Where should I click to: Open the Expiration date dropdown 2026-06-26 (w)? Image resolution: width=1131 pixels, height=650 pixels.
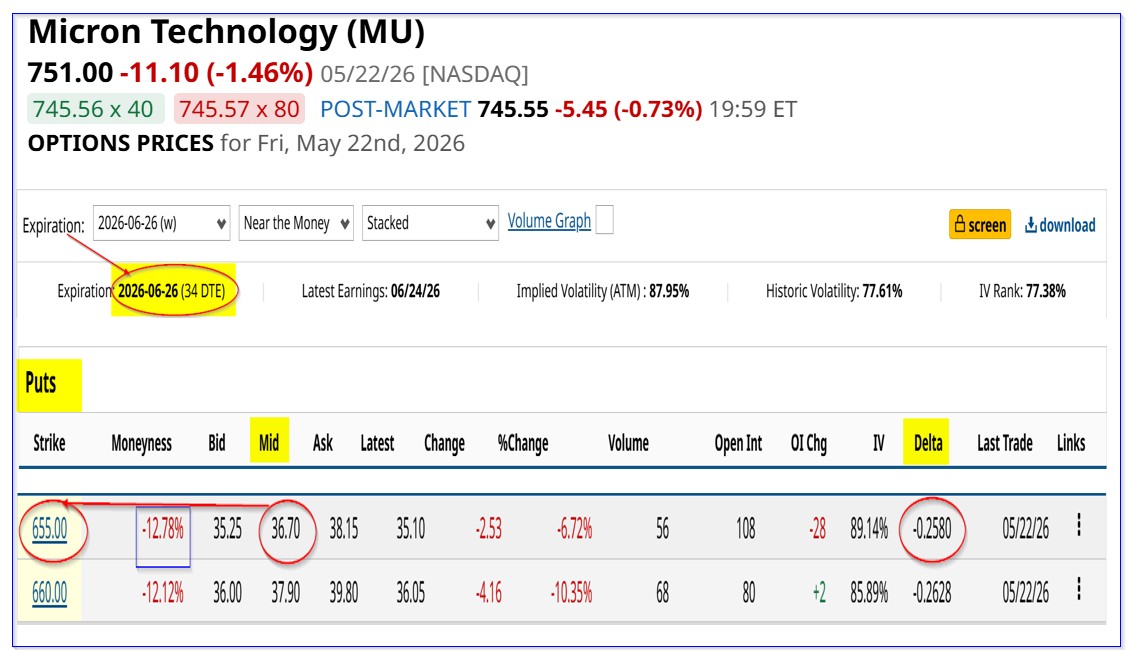(161, 223)
